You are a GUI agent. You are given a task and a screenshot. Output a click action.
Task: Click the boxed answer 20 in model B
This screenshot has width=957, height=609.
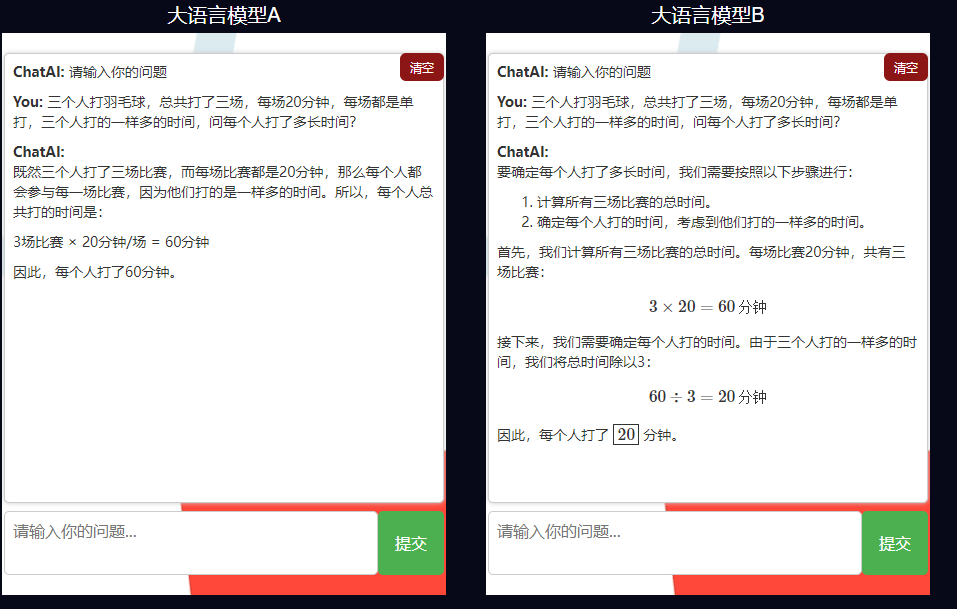[626, 434]
